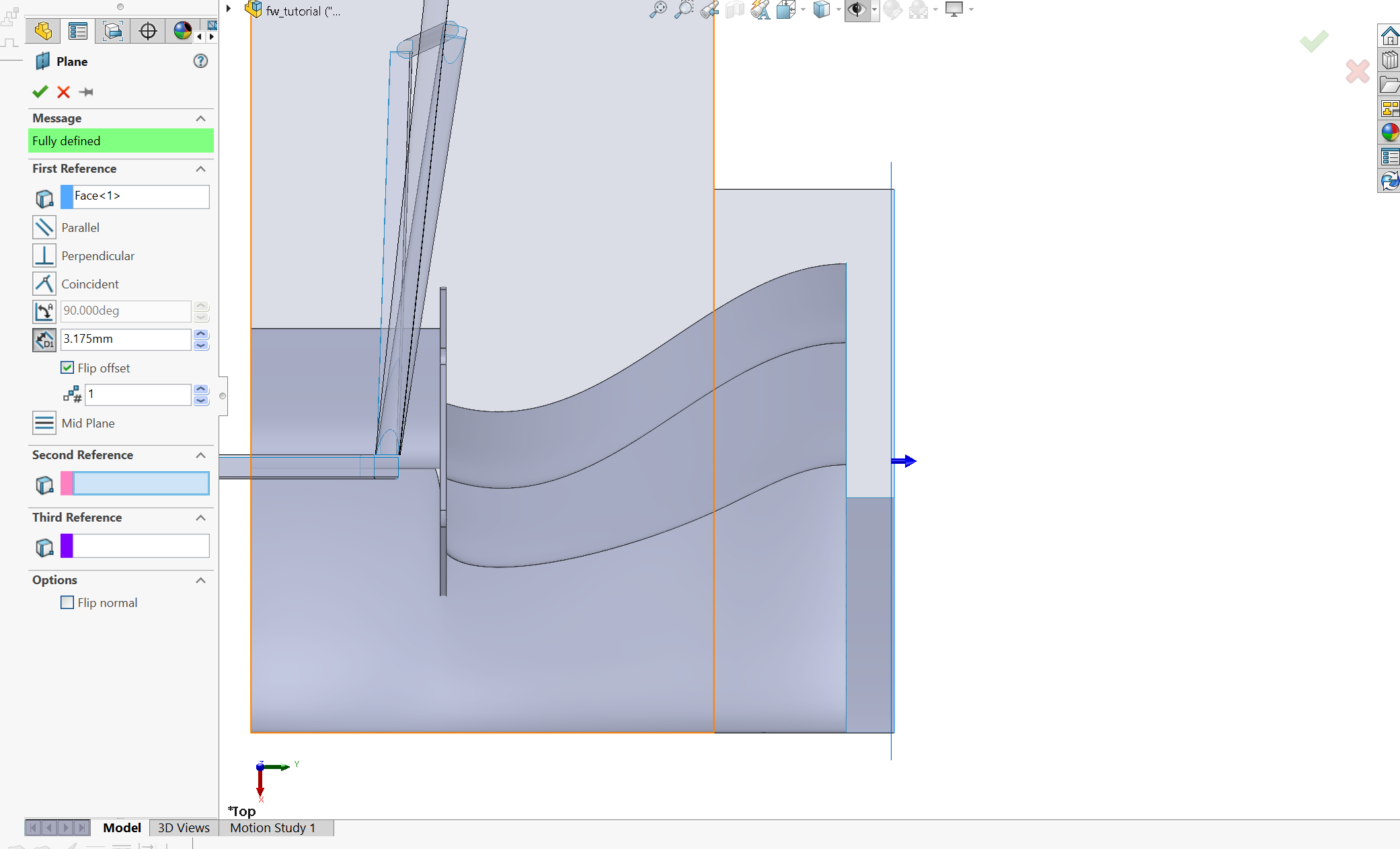
Task: Choose the Mid Plane option
Action: 44,423
